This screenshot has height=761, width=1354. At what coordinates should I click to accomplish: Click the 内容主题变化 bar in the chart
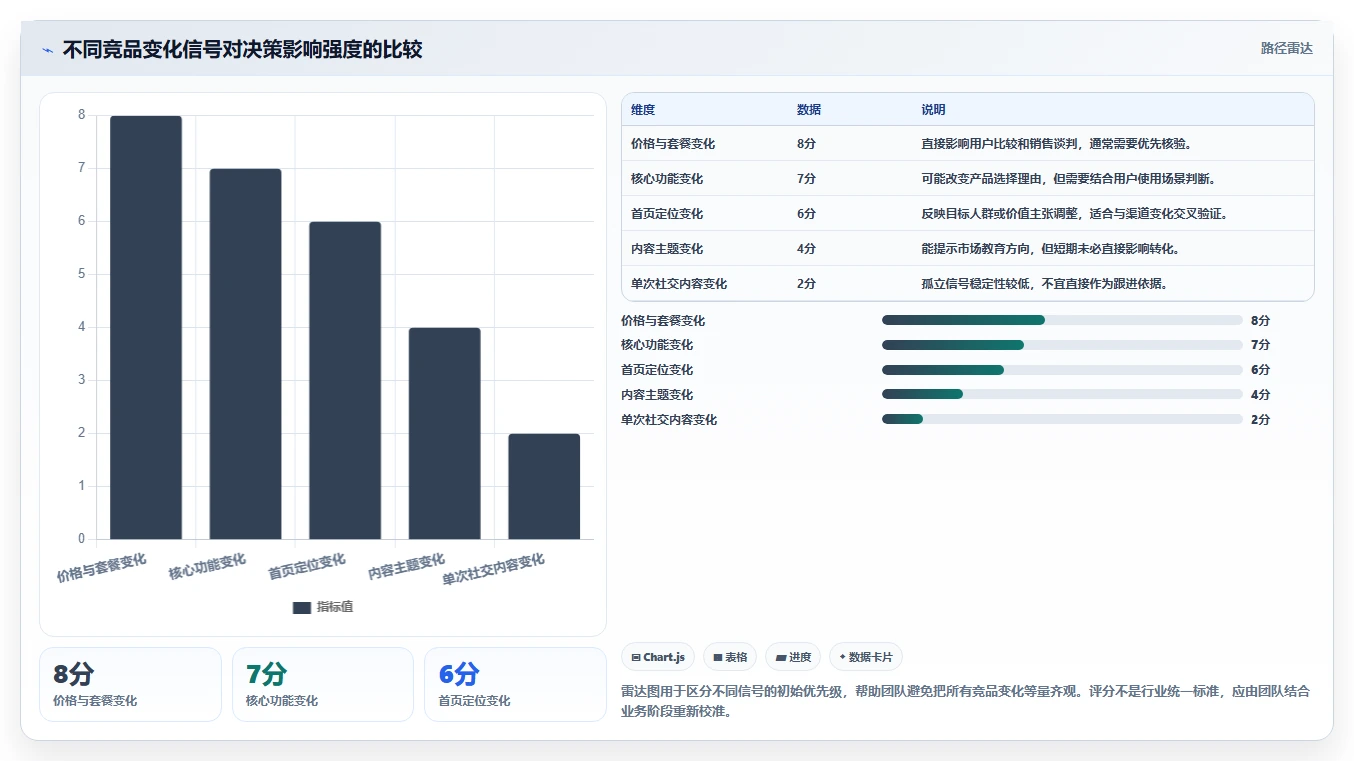(444, 433)
